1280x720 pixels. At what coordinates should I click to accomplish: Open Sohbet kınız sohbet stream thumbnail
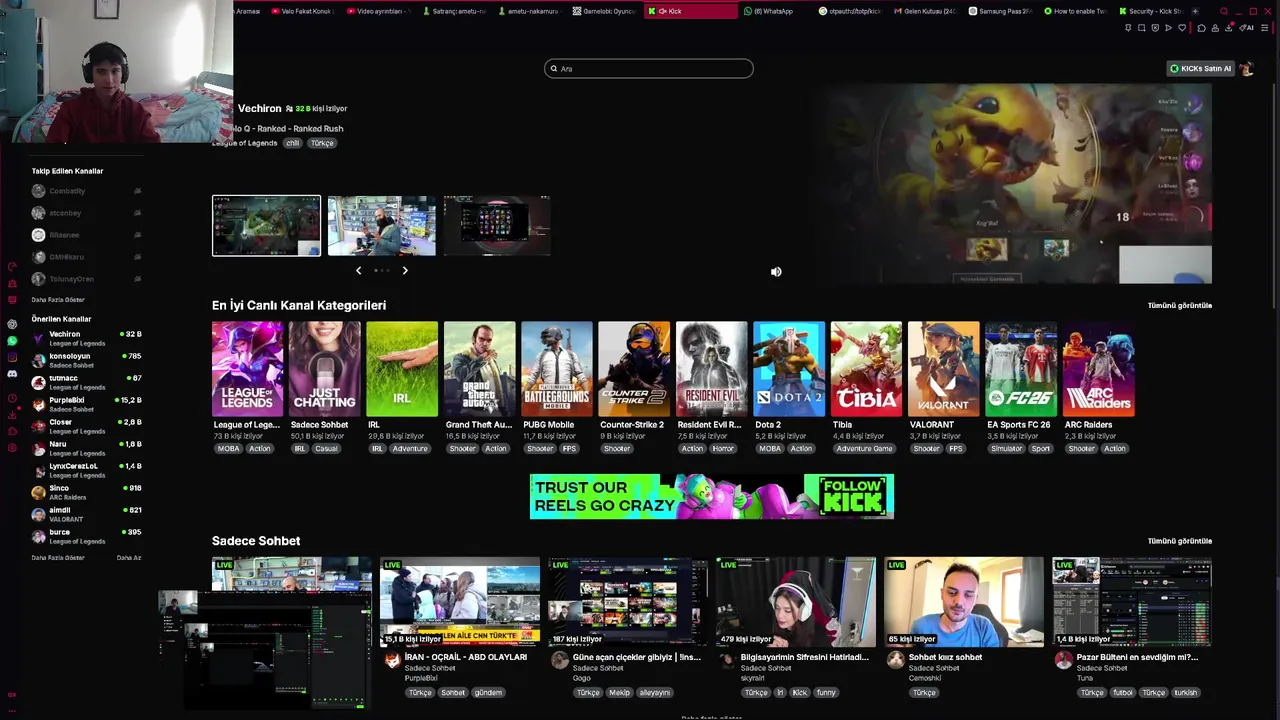[x=964, y=602]
